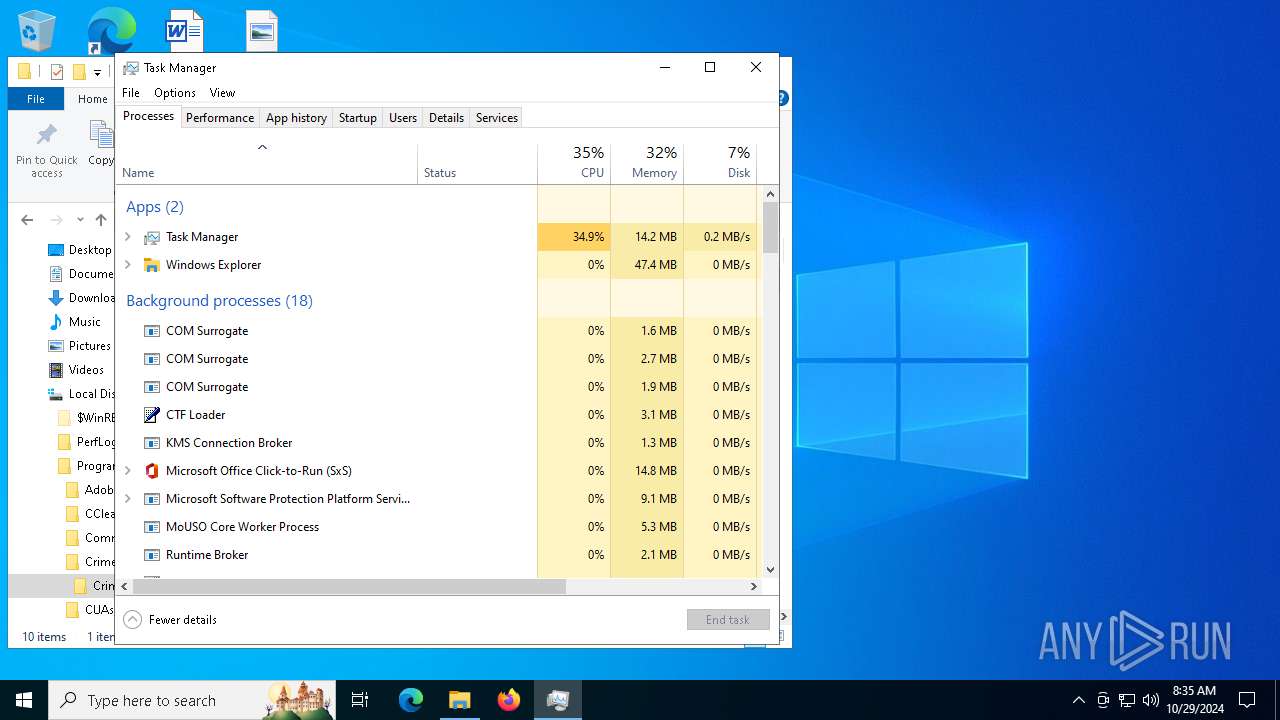Switch to the Users tab
1280x720 pixels.
(403, 118)
